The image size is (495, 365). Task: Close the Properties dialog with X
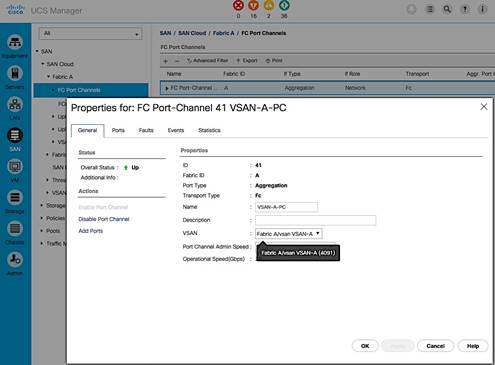coord(484,107)
